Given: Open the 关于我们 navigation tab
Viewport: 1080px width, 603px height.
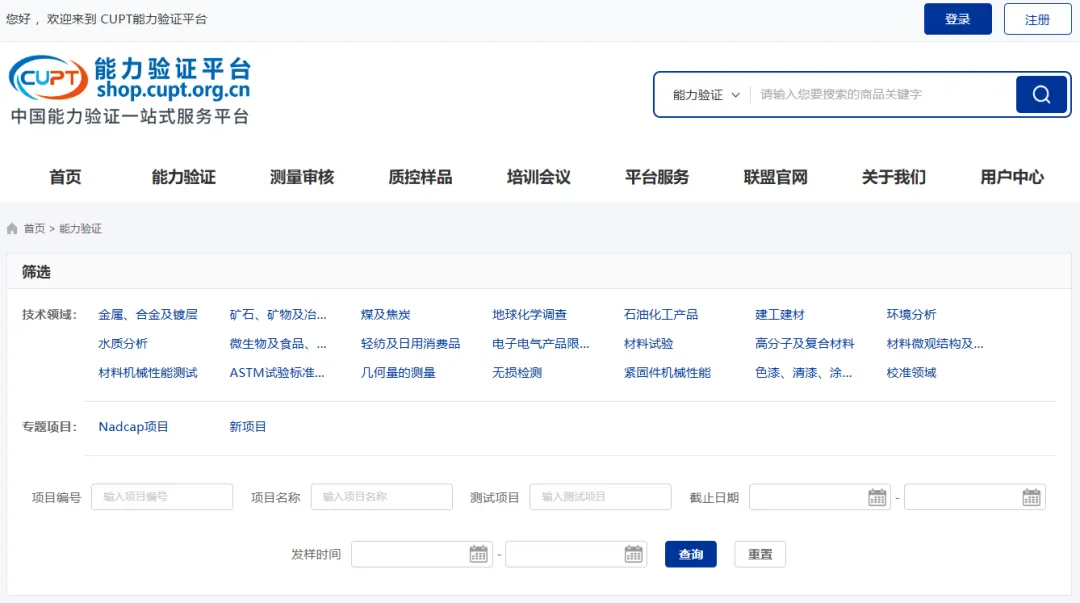Looking at the screenshot, I should [894, 177].
